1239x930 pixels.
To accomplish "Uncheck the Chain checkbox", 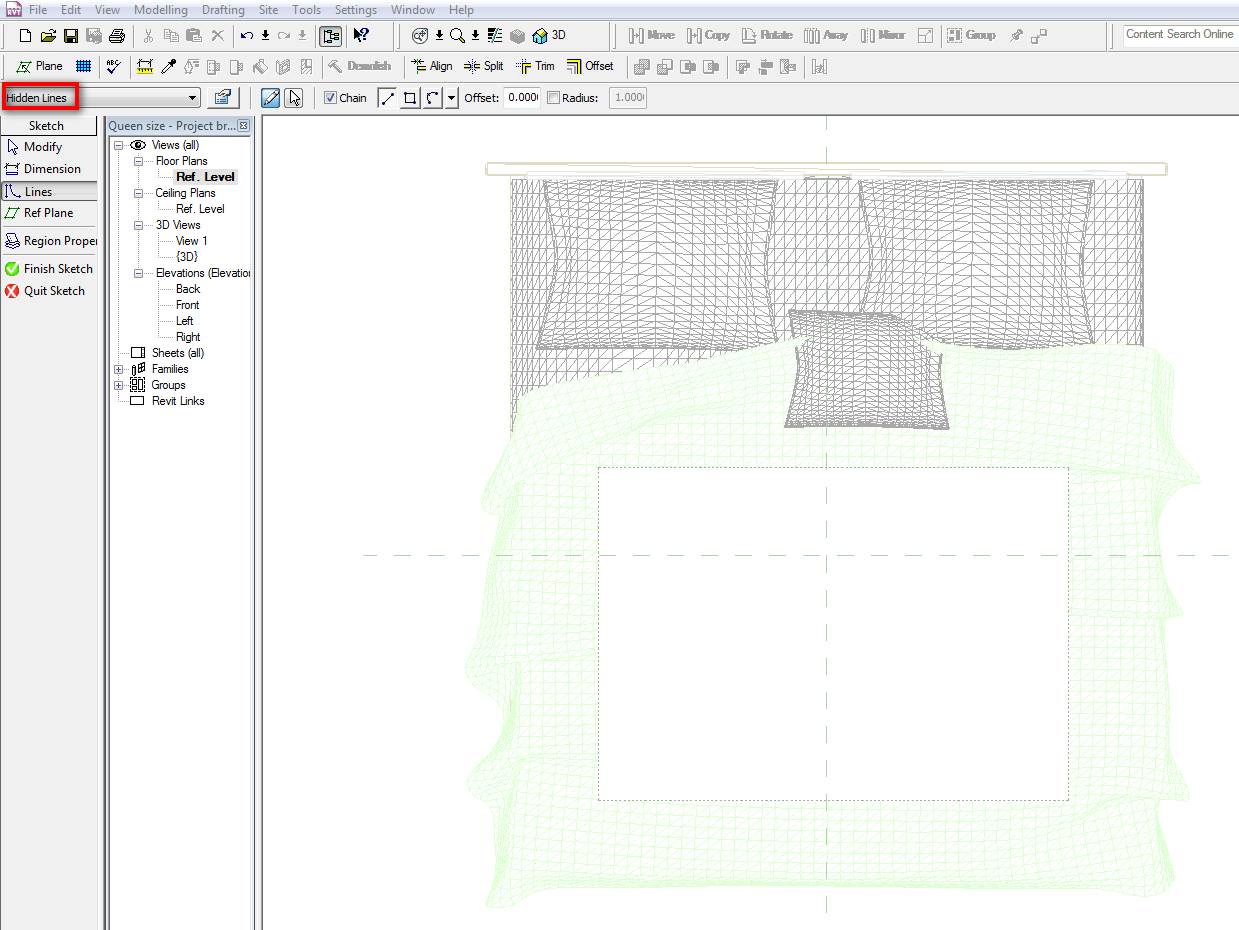I will coord(331,98).
